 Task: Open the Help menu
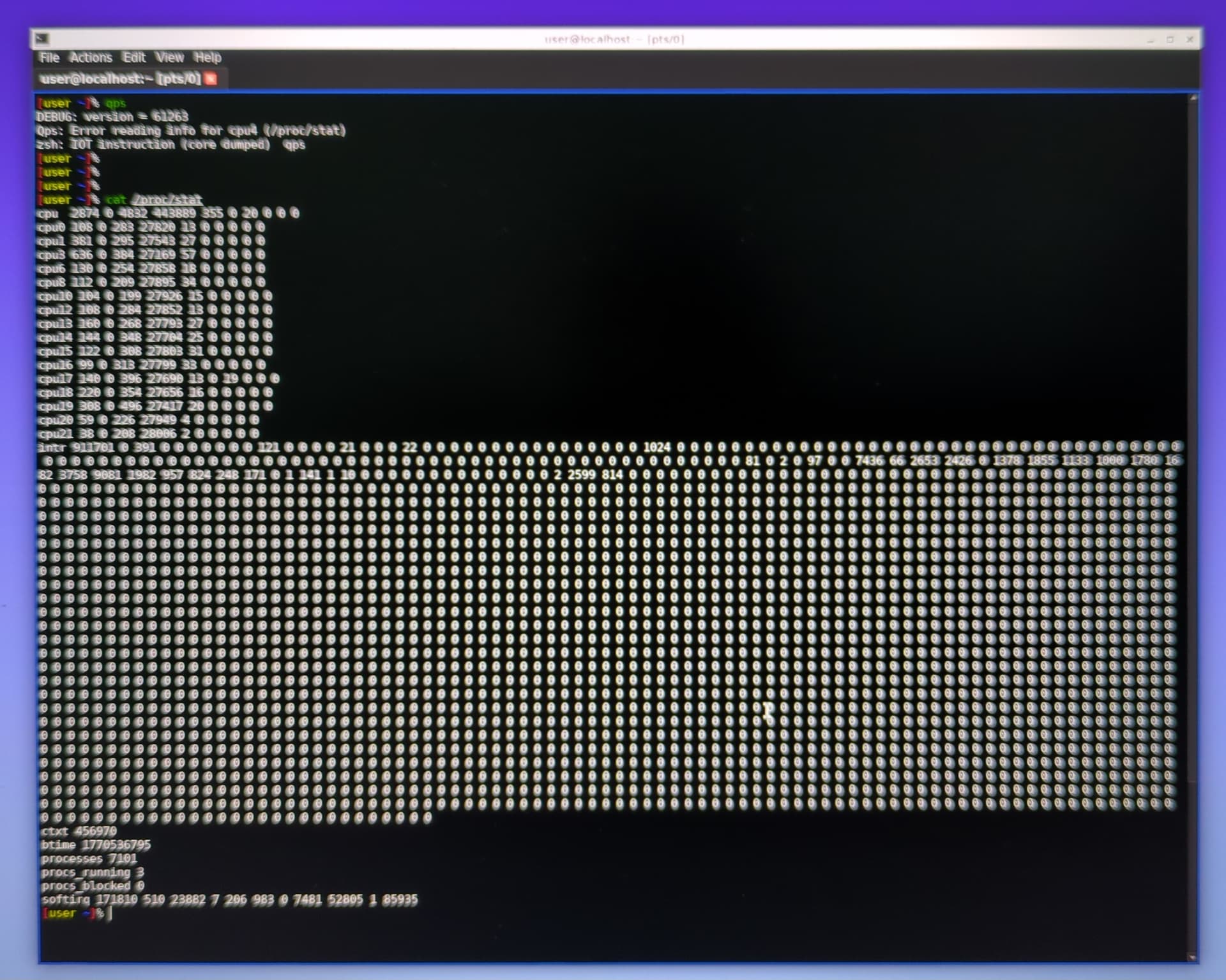(x=208, y=57)
